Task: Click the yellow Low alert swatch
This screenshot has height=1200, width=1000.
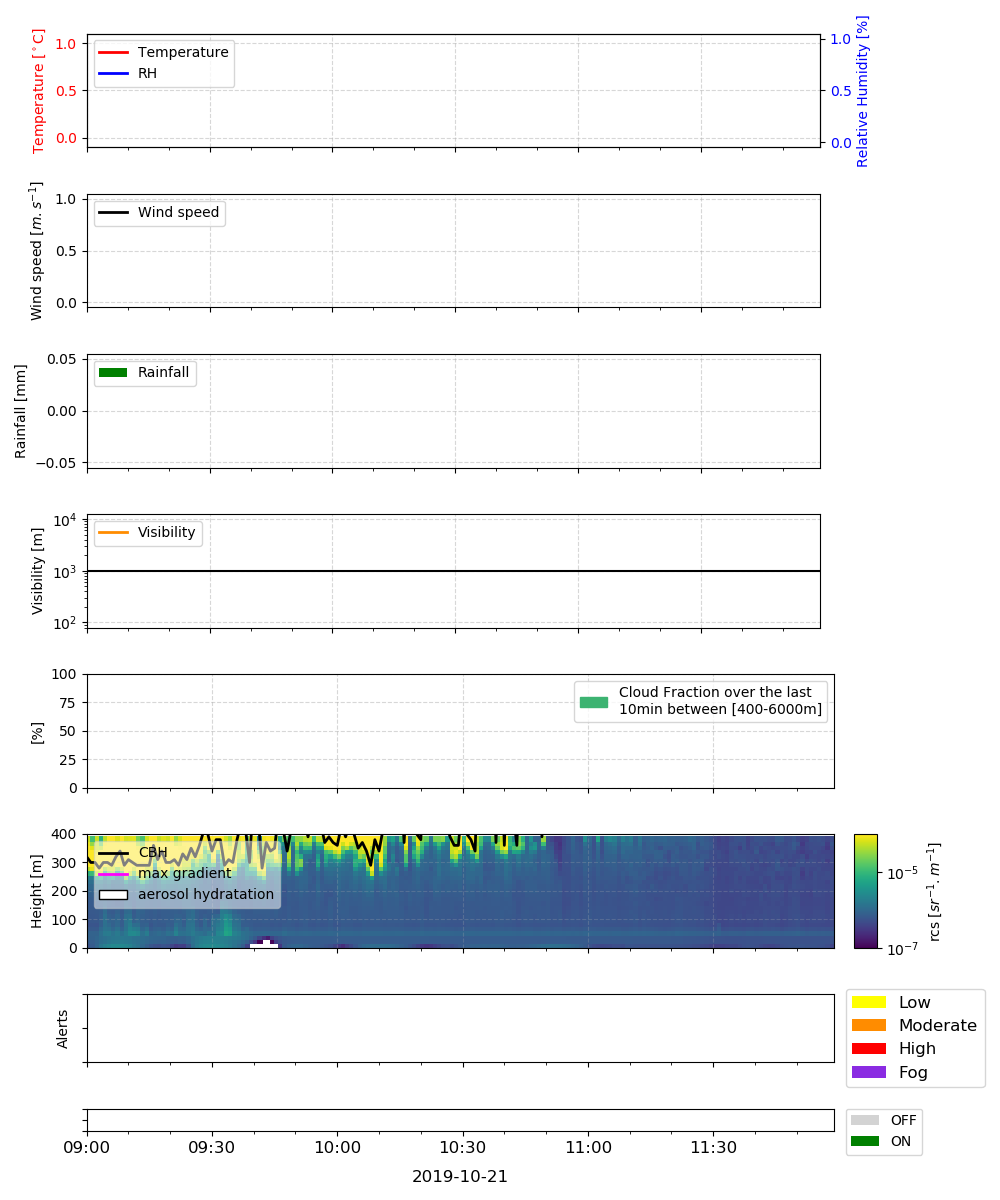Action: [x=869, y=1002]
